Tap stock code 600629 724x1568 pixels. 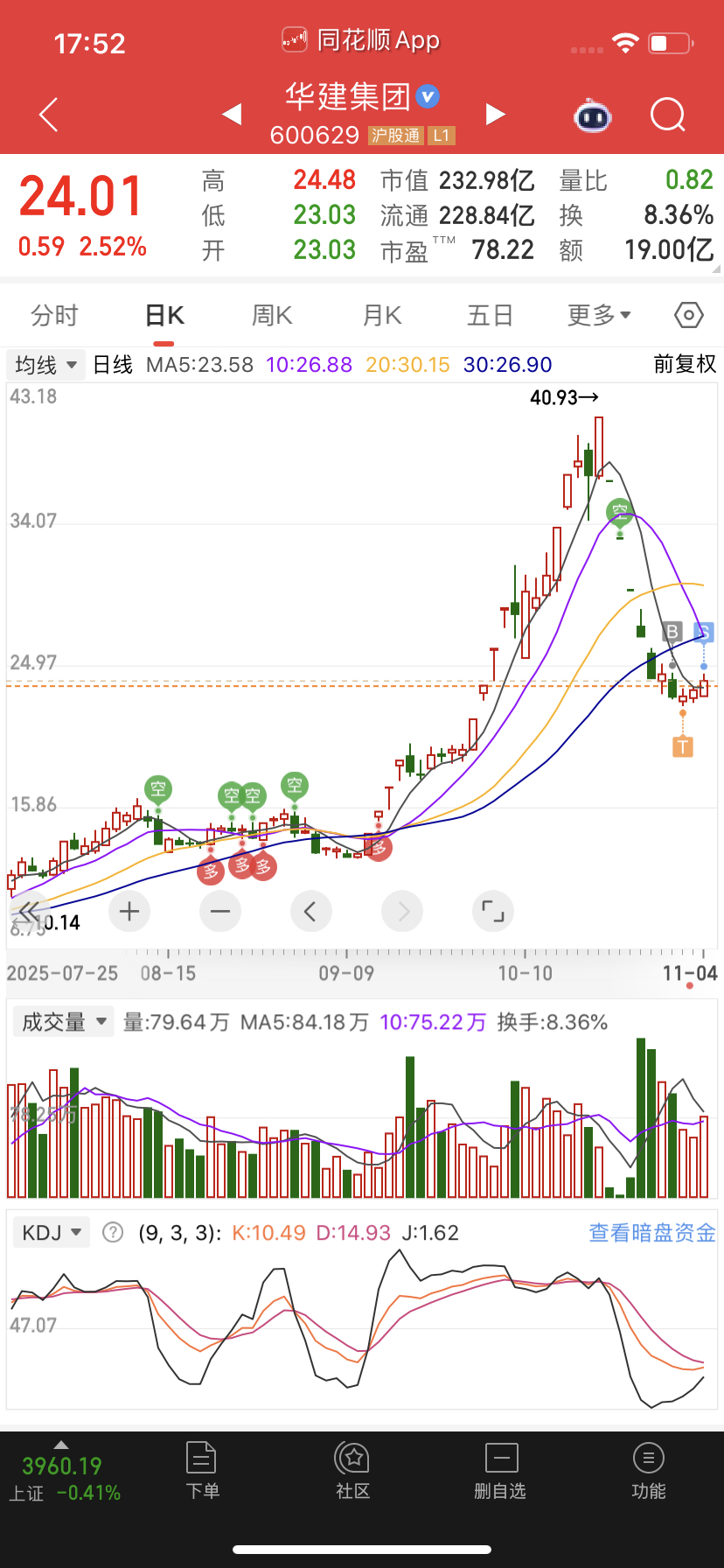(x=315, y=136)
